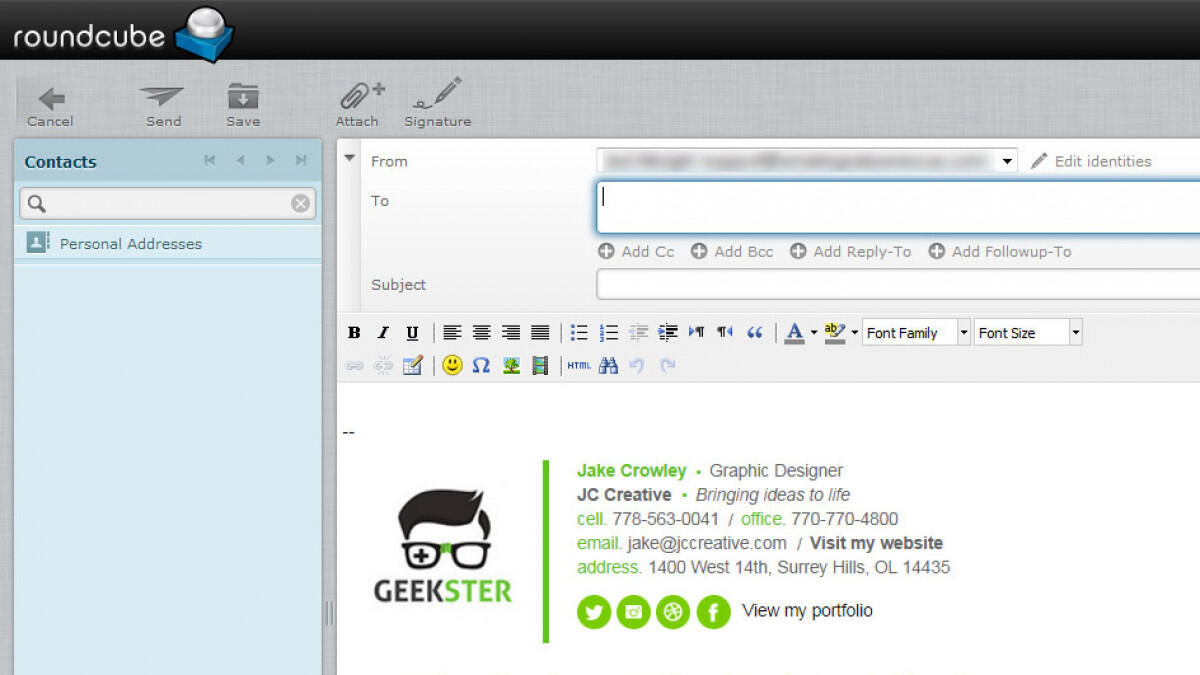
Task: Open the Font Size dropdown
Action: [1028, 333]
